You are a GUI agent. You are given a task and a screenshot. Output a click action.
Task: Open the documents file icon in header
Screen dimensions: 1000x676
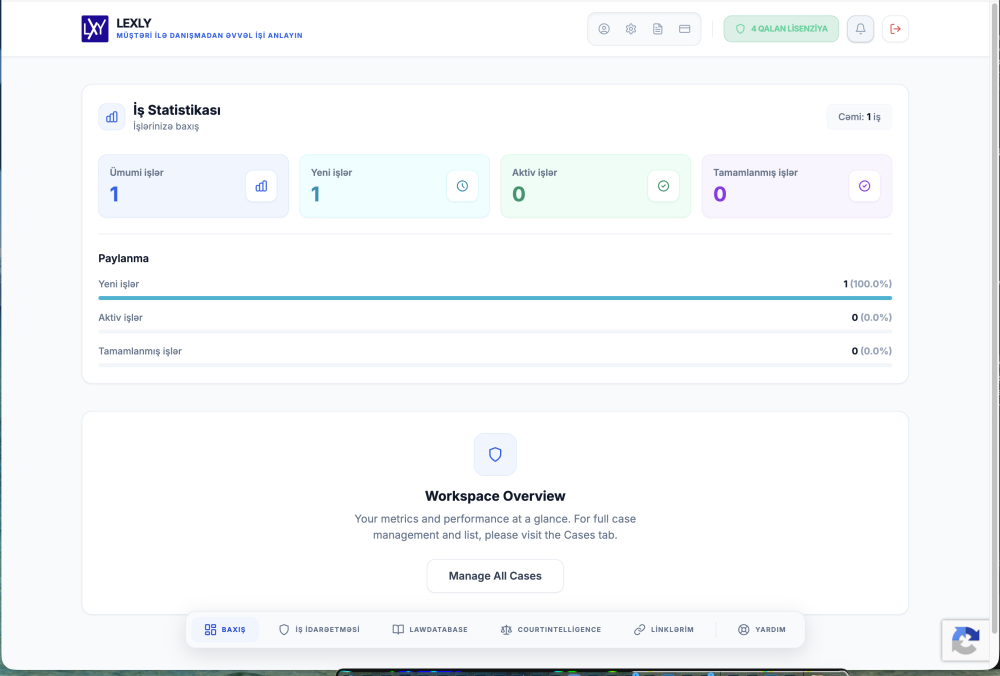pyautogui.click(x=658, y=29)
